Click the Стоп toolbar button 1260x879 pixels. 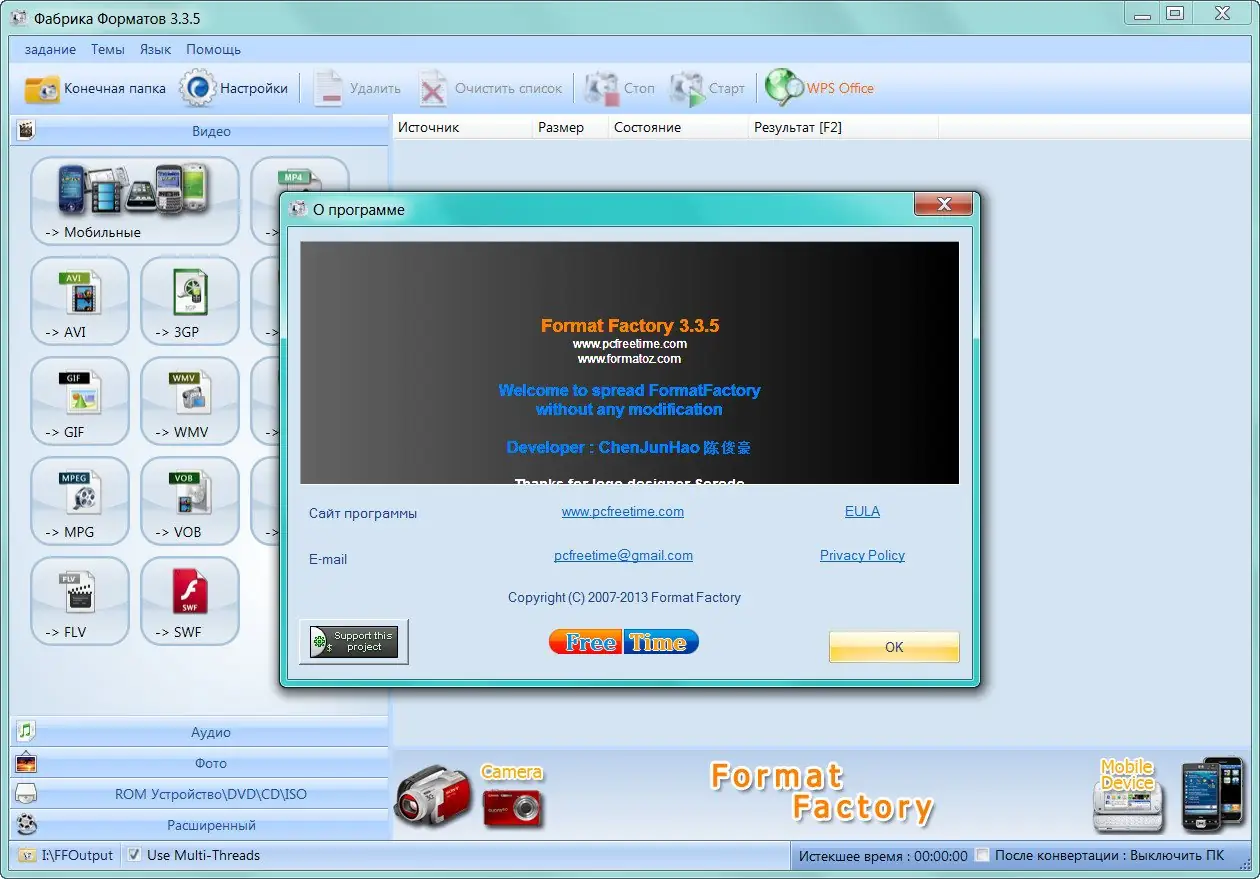coord(620,88)
